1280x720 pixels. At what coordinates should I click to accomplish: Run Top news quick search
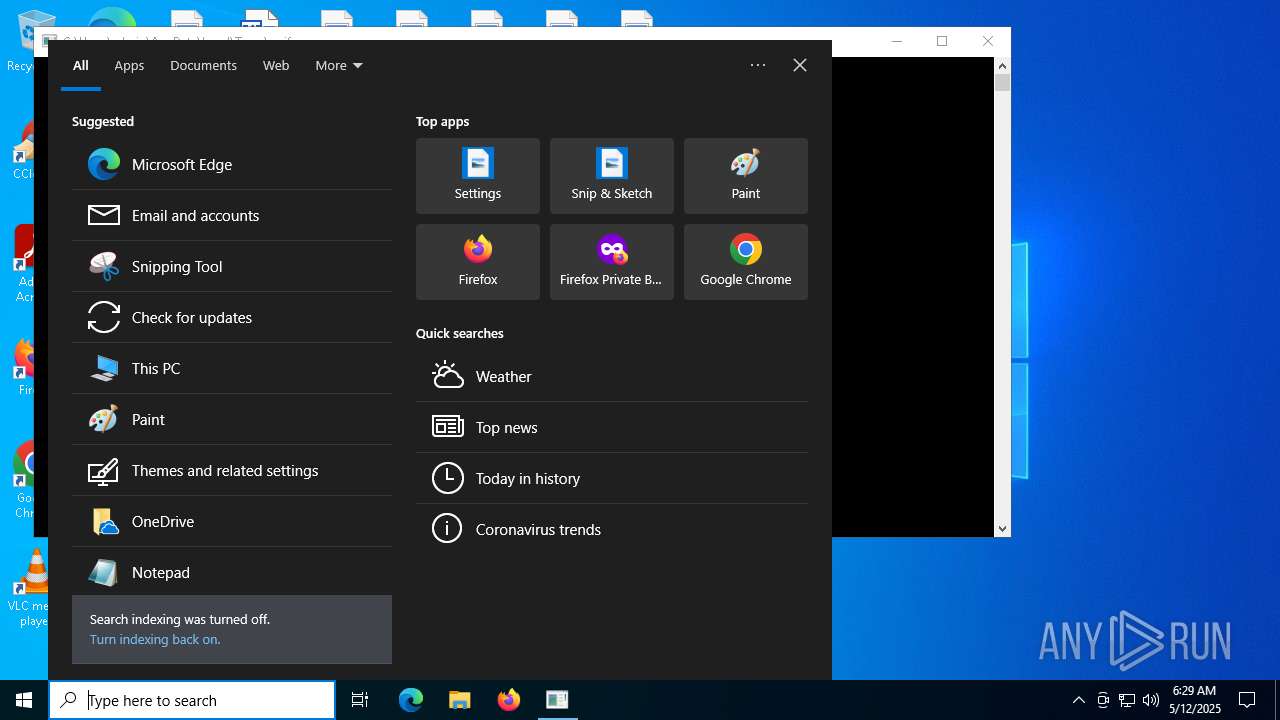pyautogui.click(x=612, y=427)
